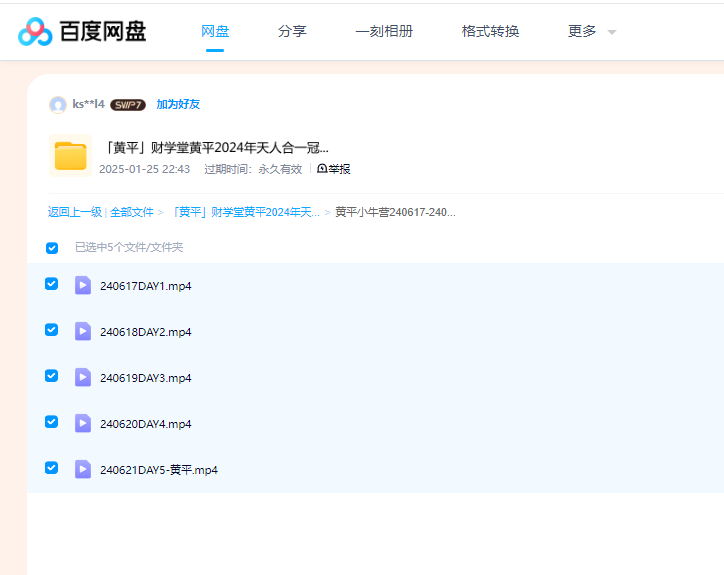The width and height of the screenshot is (724, 575).
Task: Click the 已选中5个文件/文件夹 label
Action: coord(129,248)
